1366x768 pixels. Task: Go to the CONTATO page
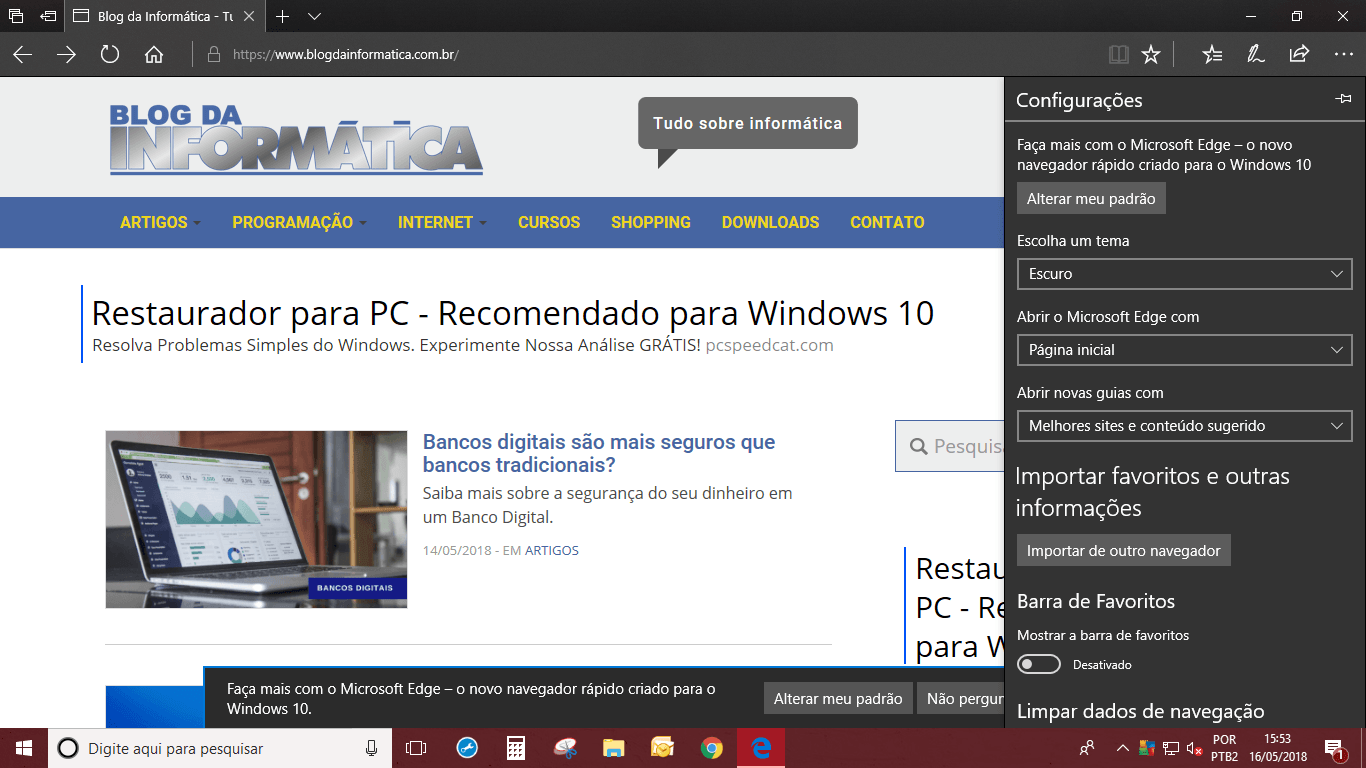pyautogui.click(x=887, y=222)
